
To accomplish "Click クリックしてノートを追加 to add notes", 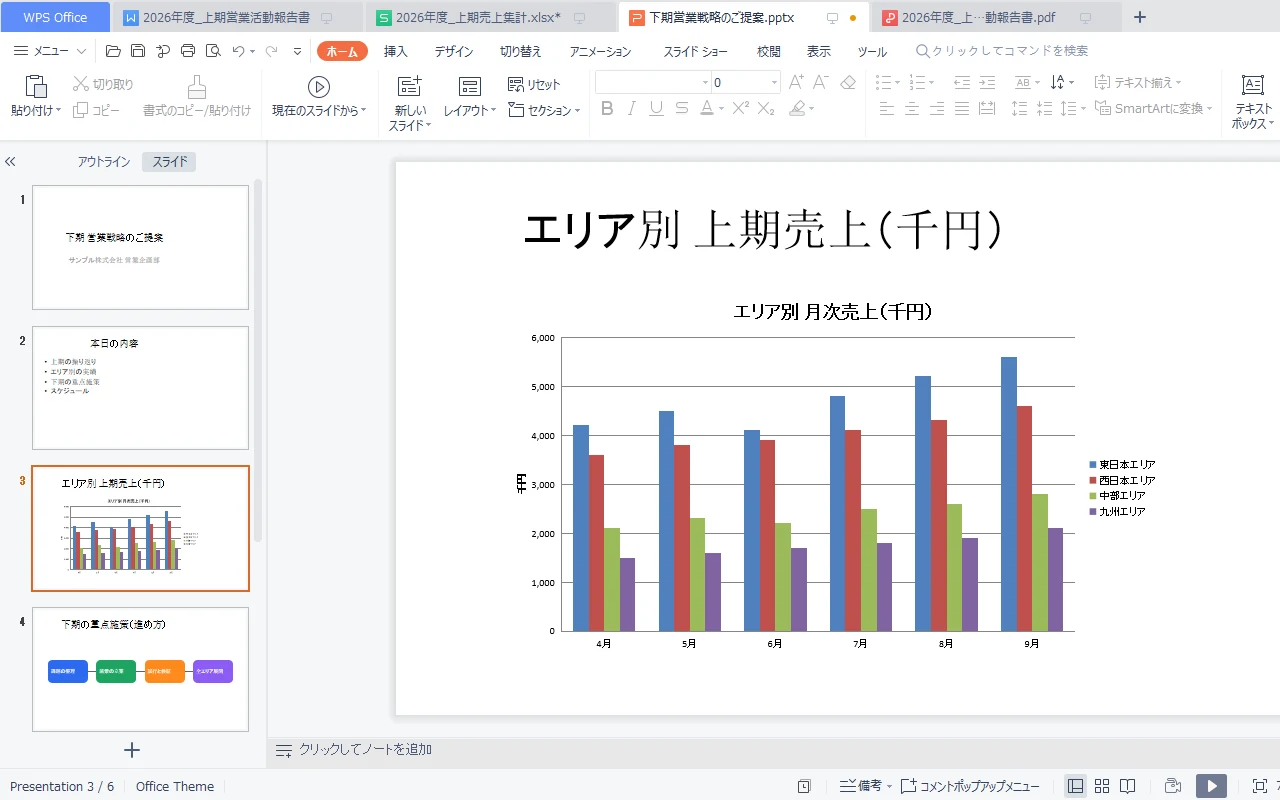I will (365, 749).
